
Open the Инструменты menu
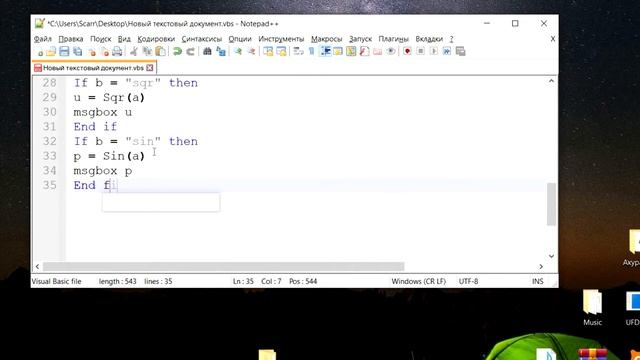pos(281,39)
